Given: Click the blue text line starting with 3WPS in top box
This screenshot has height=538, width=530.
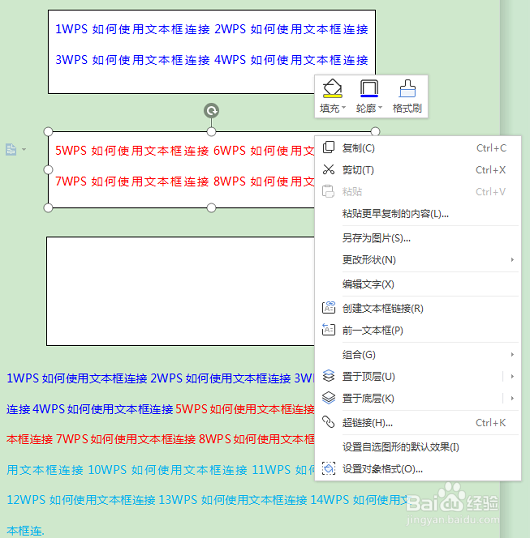Looking at the screenshot, I should [x=212, y=60].
